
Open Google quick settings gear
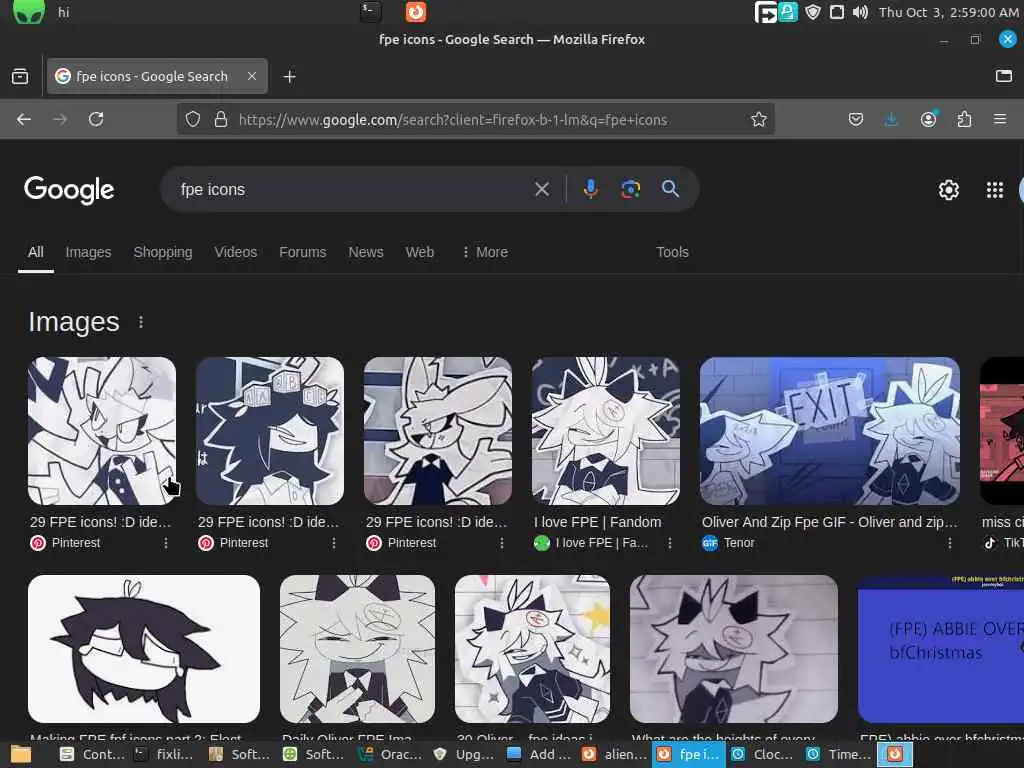pos(948,190)
